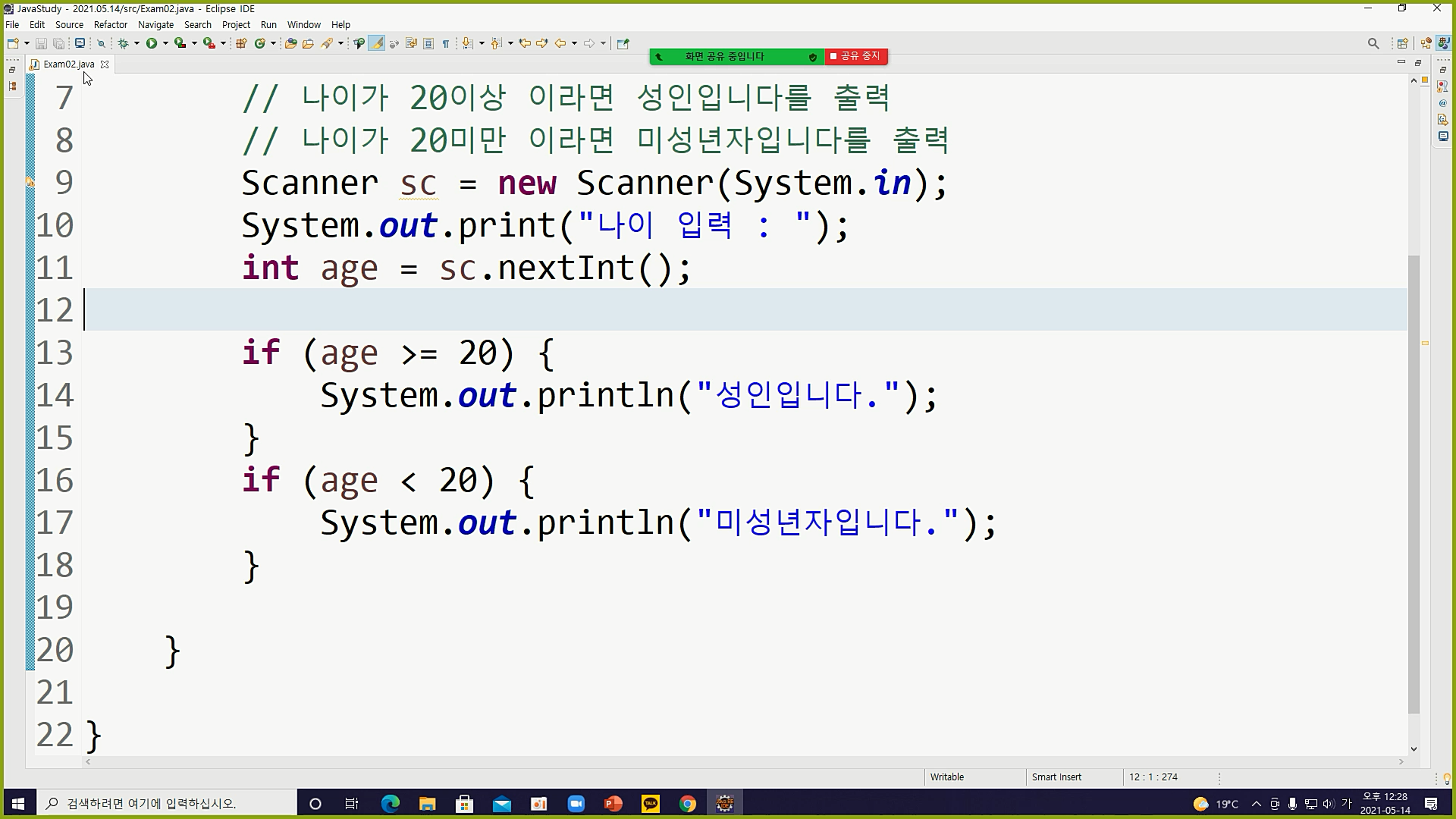Click the Open Perspective icon
This screenshot has height=819, width=1456.
point(1402,43)
